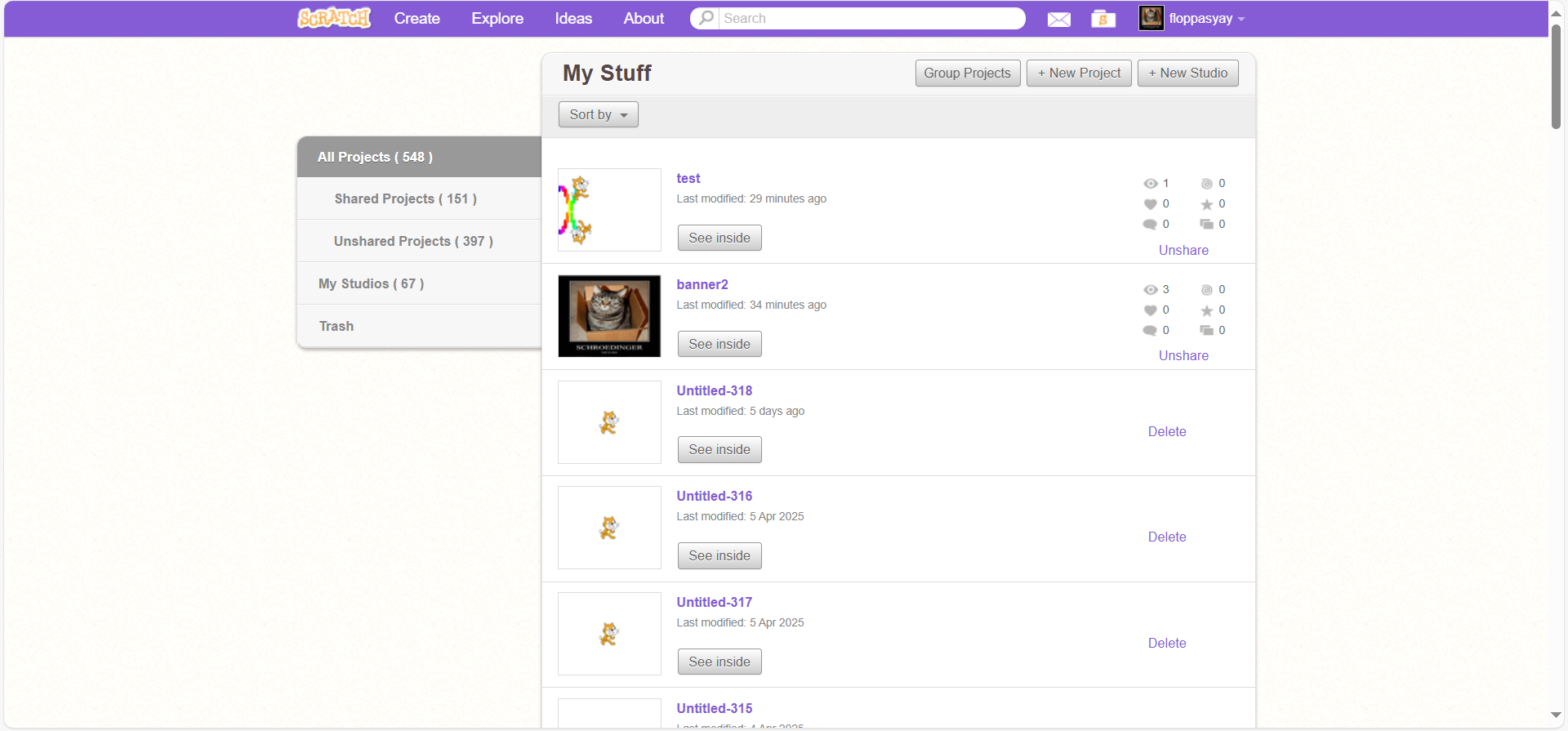Click studios icon for test project
The image size is (1568, 731).
[x=1206, y=225]
